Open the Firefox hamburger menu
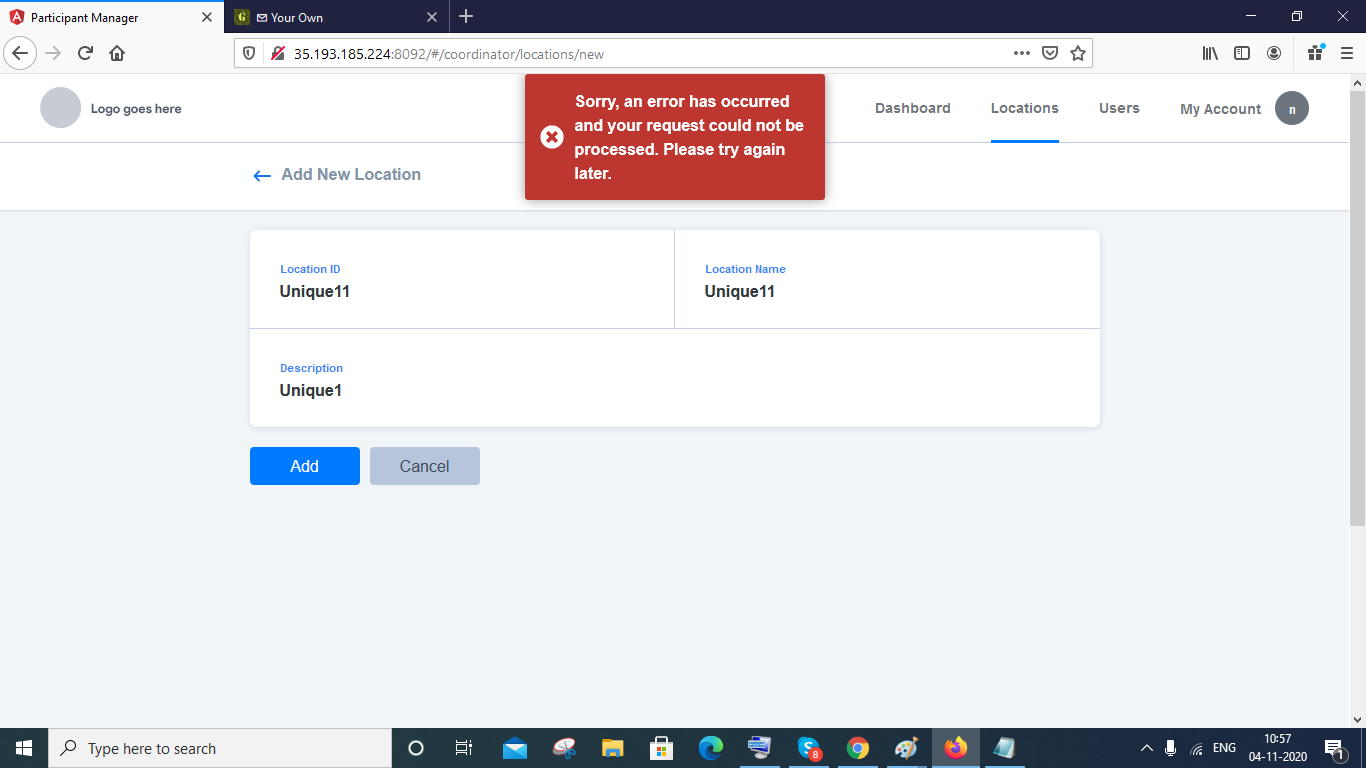1366x768 pixels. [1344, 53]
